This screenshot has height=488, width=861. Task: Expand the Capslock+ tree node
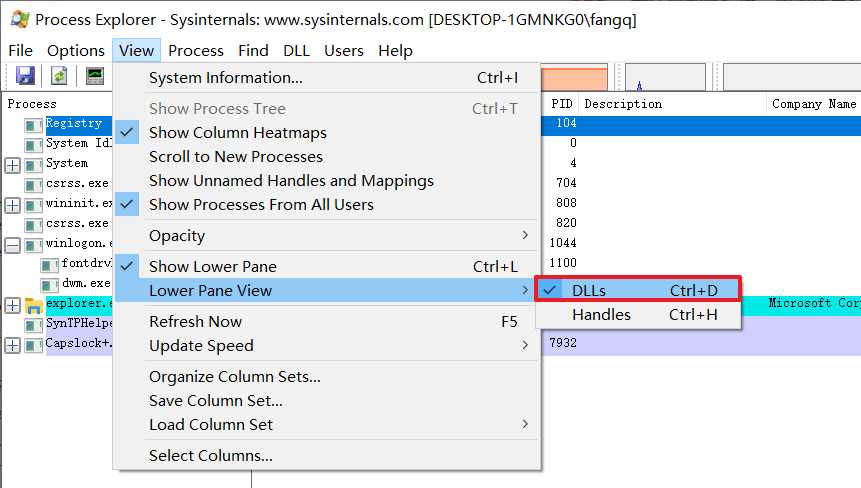tap(13, 345)
